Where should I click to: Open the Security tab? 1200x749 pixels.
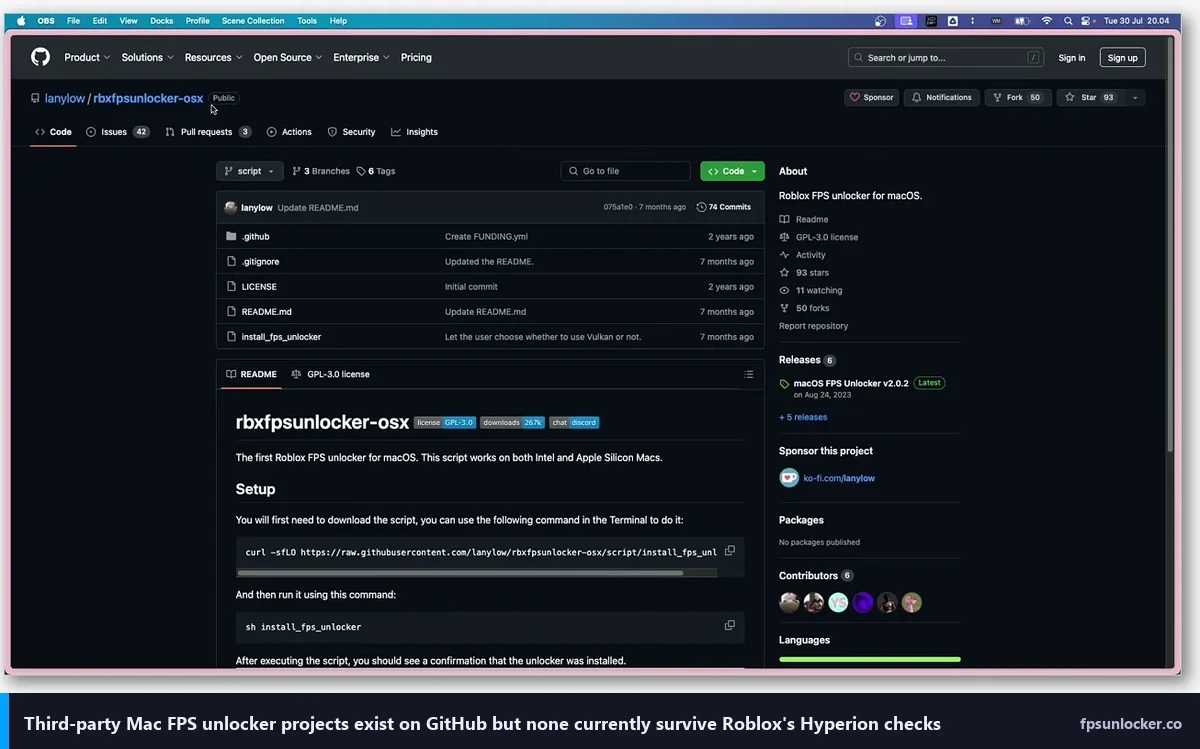(x=351, y=132)
